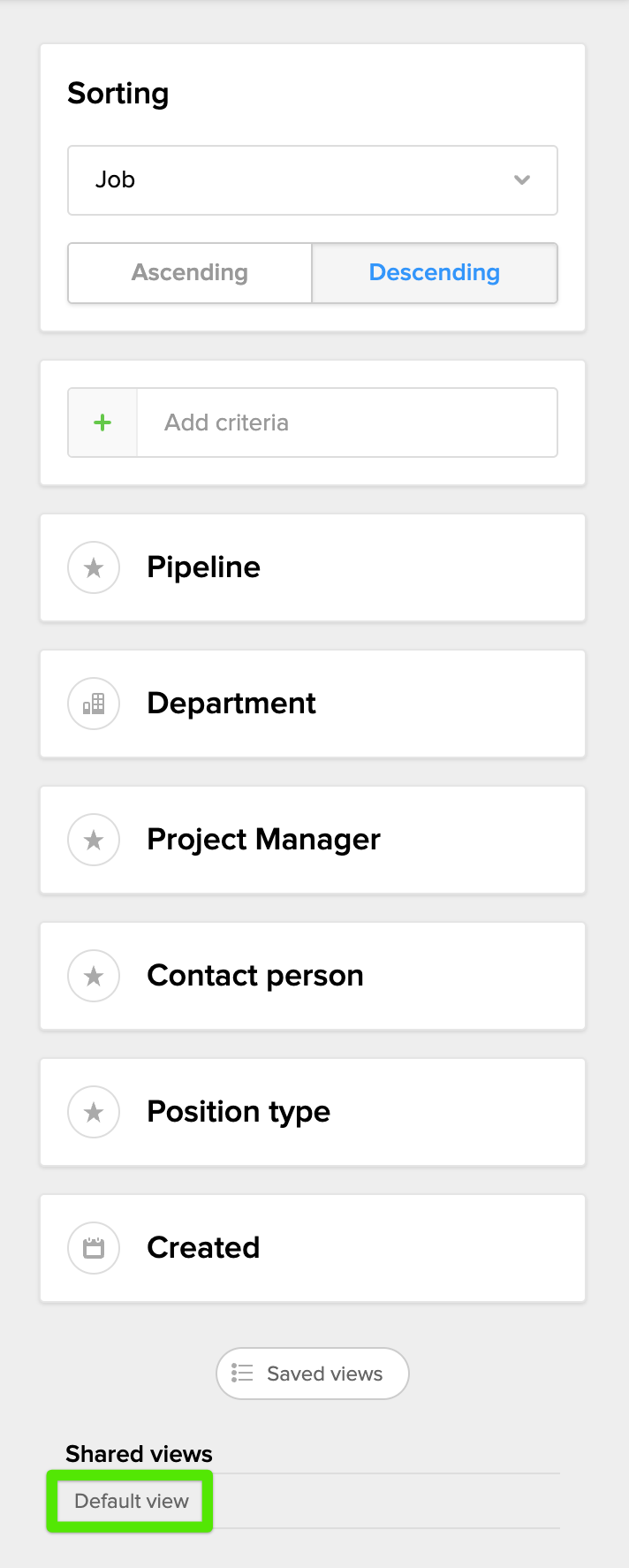Click the Department building icon
Screen dimensions: 629x1568
point(94,704)
